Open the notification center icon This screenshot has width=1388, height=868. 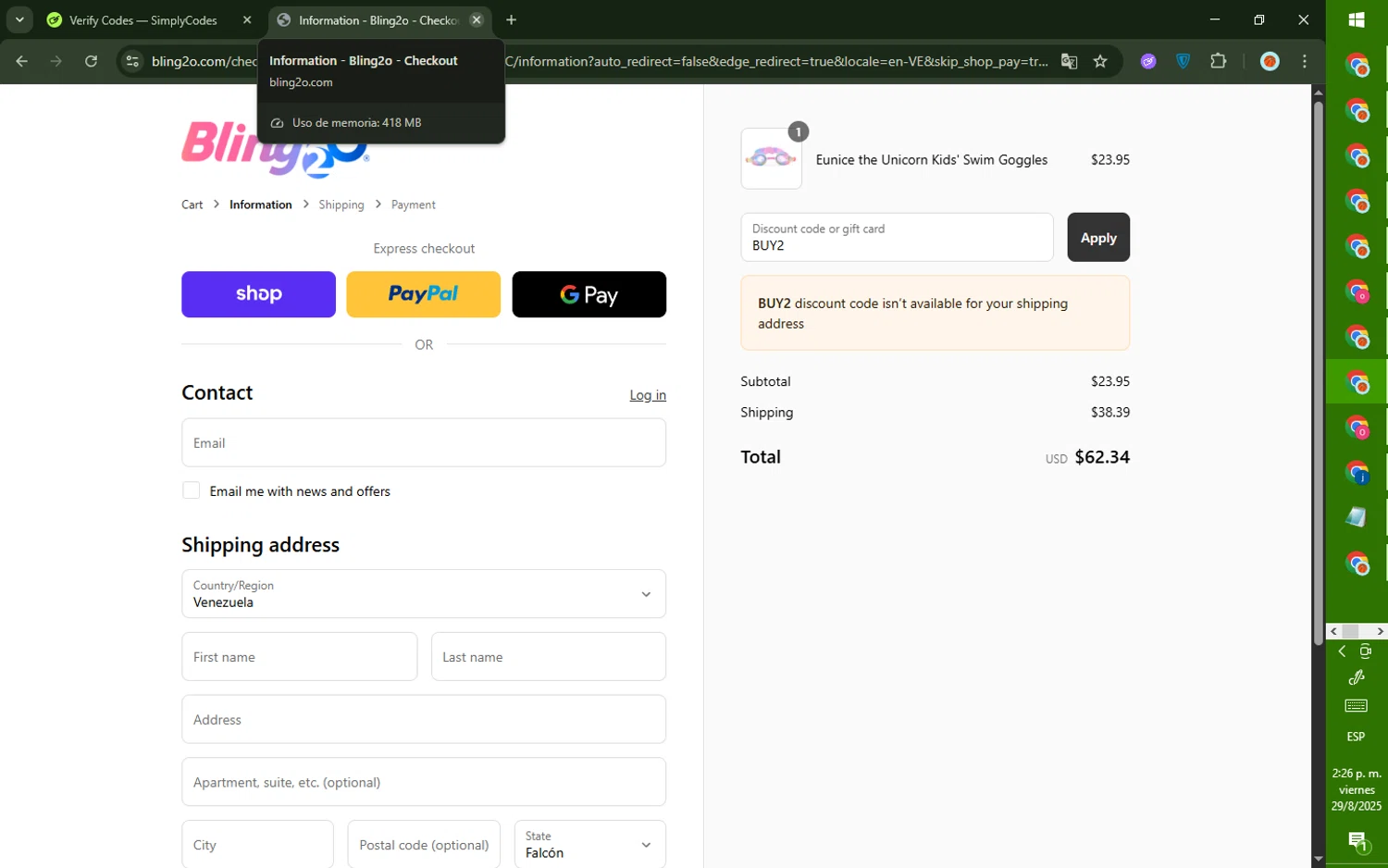[x=1357, y=841]
